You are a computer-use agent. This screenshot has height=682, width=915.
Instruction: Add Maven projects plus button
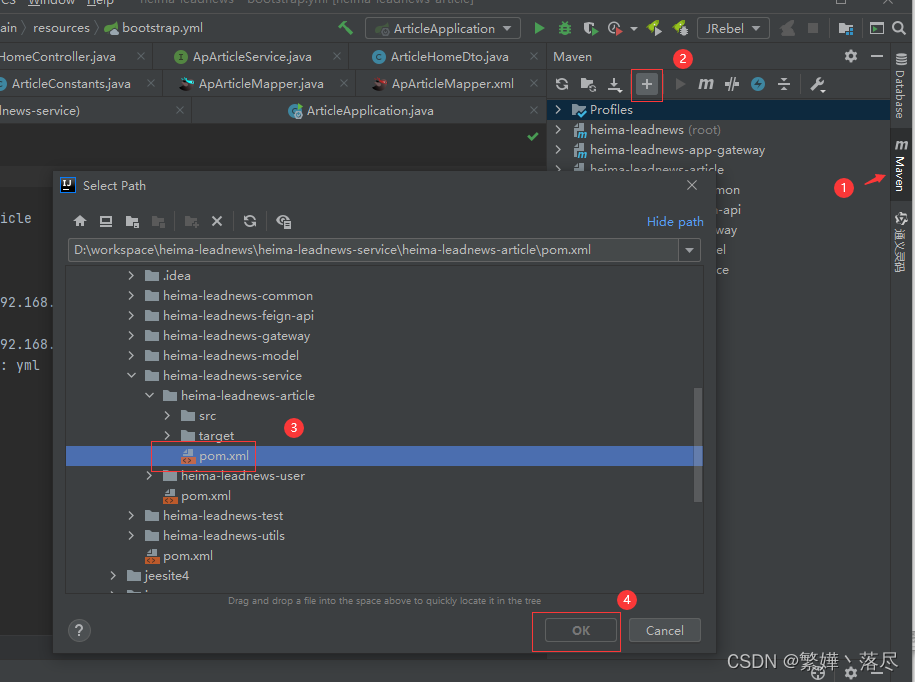tap(647, 85)
